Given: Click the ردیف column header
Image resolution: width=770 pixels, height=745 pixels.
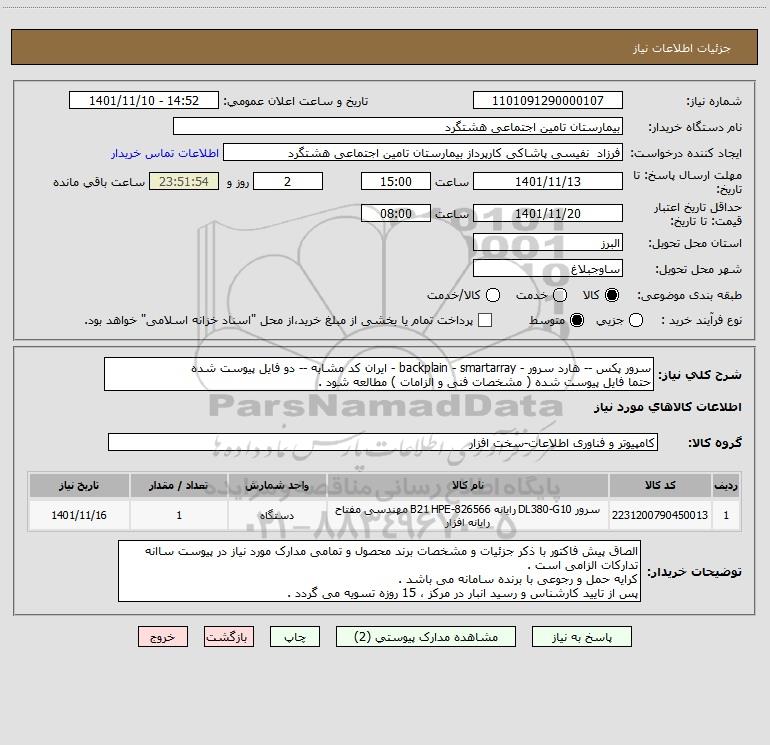Looking at the screenshot, I should coord(726,486).
